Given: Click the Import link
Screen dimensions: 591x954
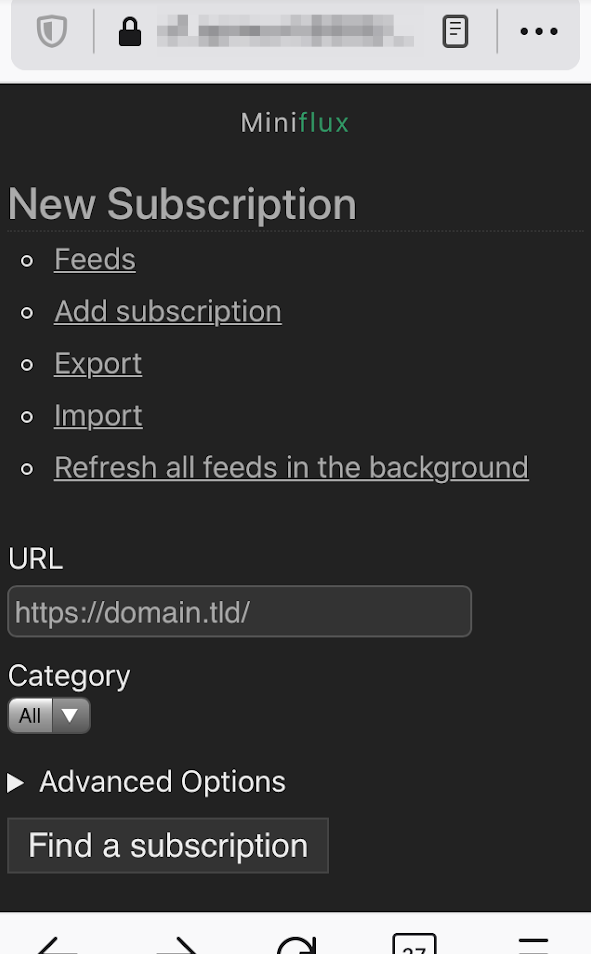Looking at the screenshot, I should [98, 415].
